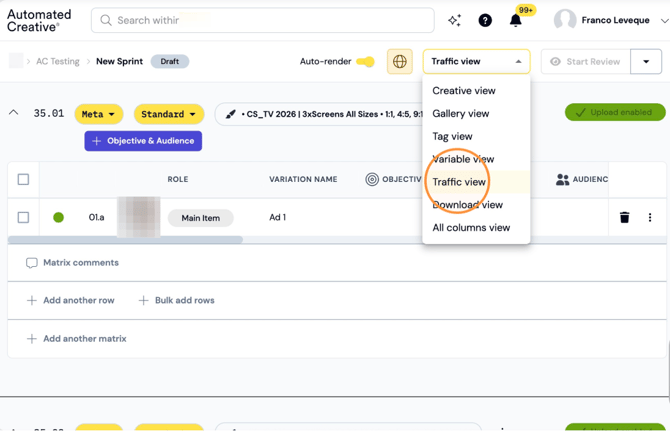Click the Matrix comments speech bubble icon
This screenshot has height=431, width=670.
(x=32, y=263)
